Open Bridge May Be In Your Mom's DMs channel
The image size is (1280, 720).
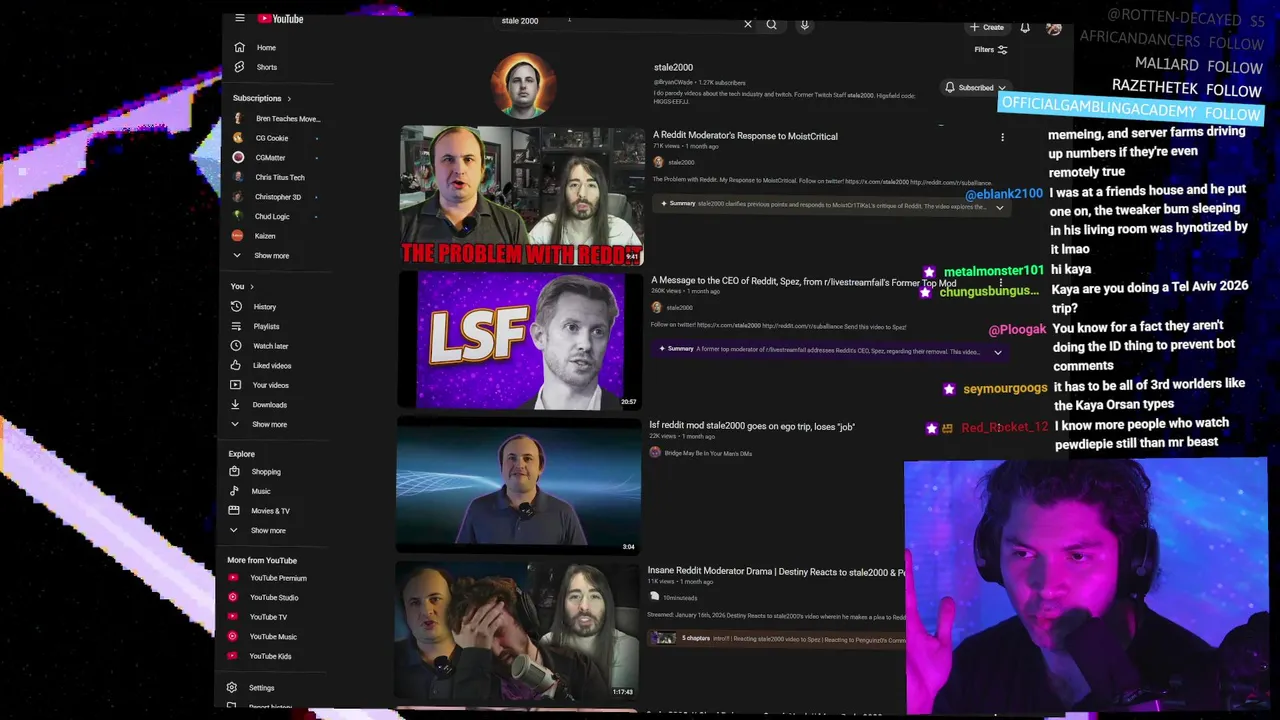707,454
